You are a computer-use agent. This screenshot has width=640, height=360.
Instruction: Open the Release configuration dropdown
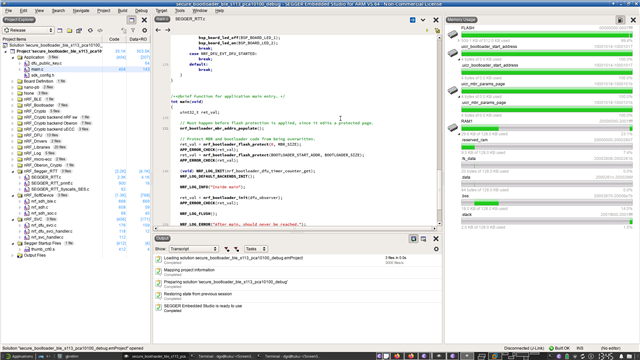[28, 30]
